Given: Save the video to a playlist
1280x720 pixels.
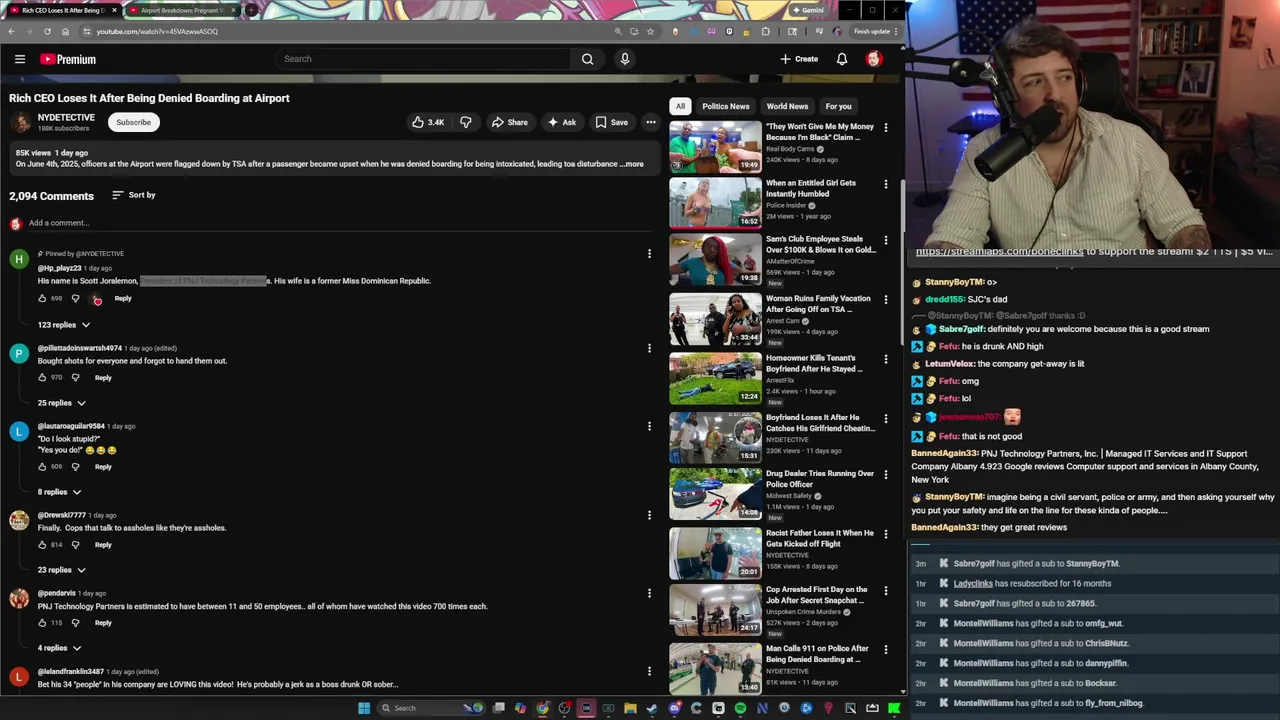Looking at the screenshot, I should (611, 122).
